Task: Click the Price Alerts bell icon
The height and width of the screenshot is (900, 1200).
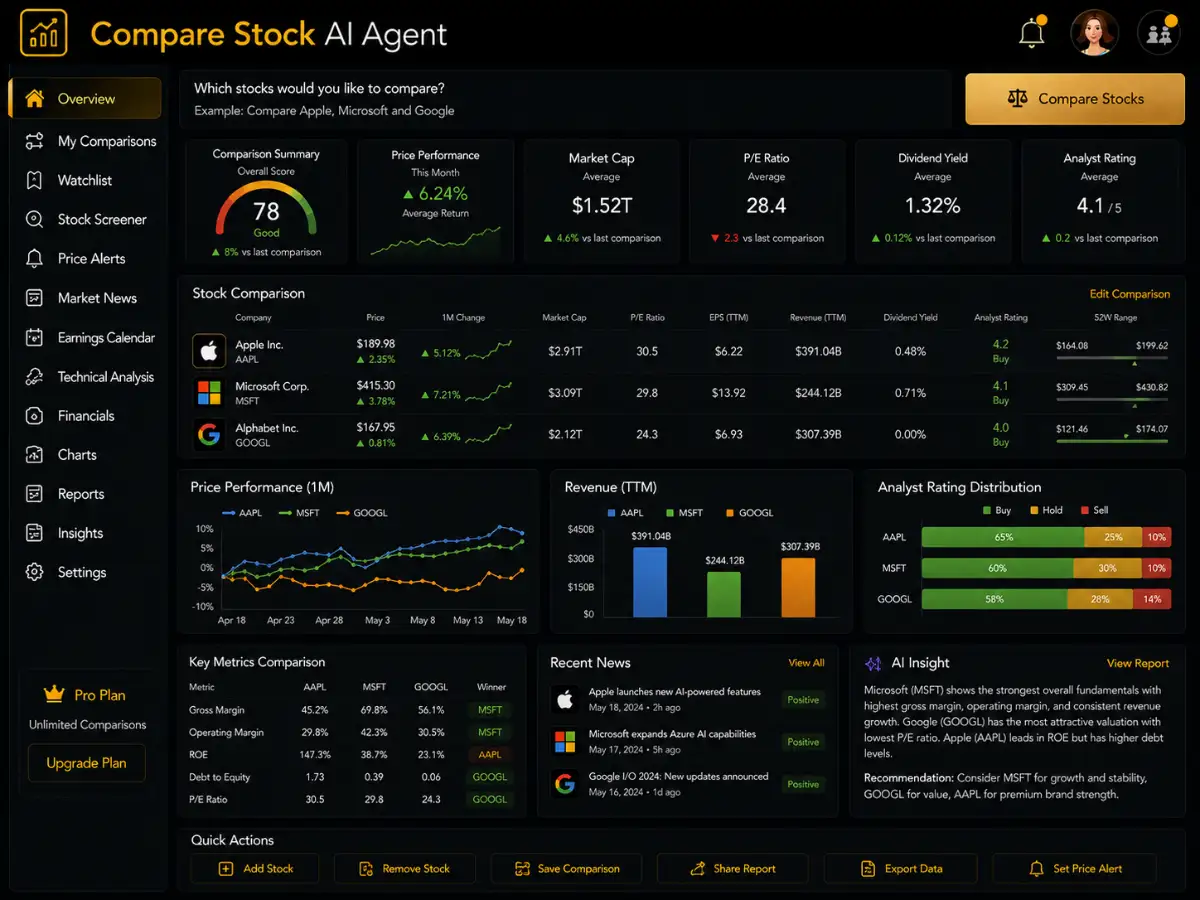Action: pyautogui.click(x=35, y=258)
